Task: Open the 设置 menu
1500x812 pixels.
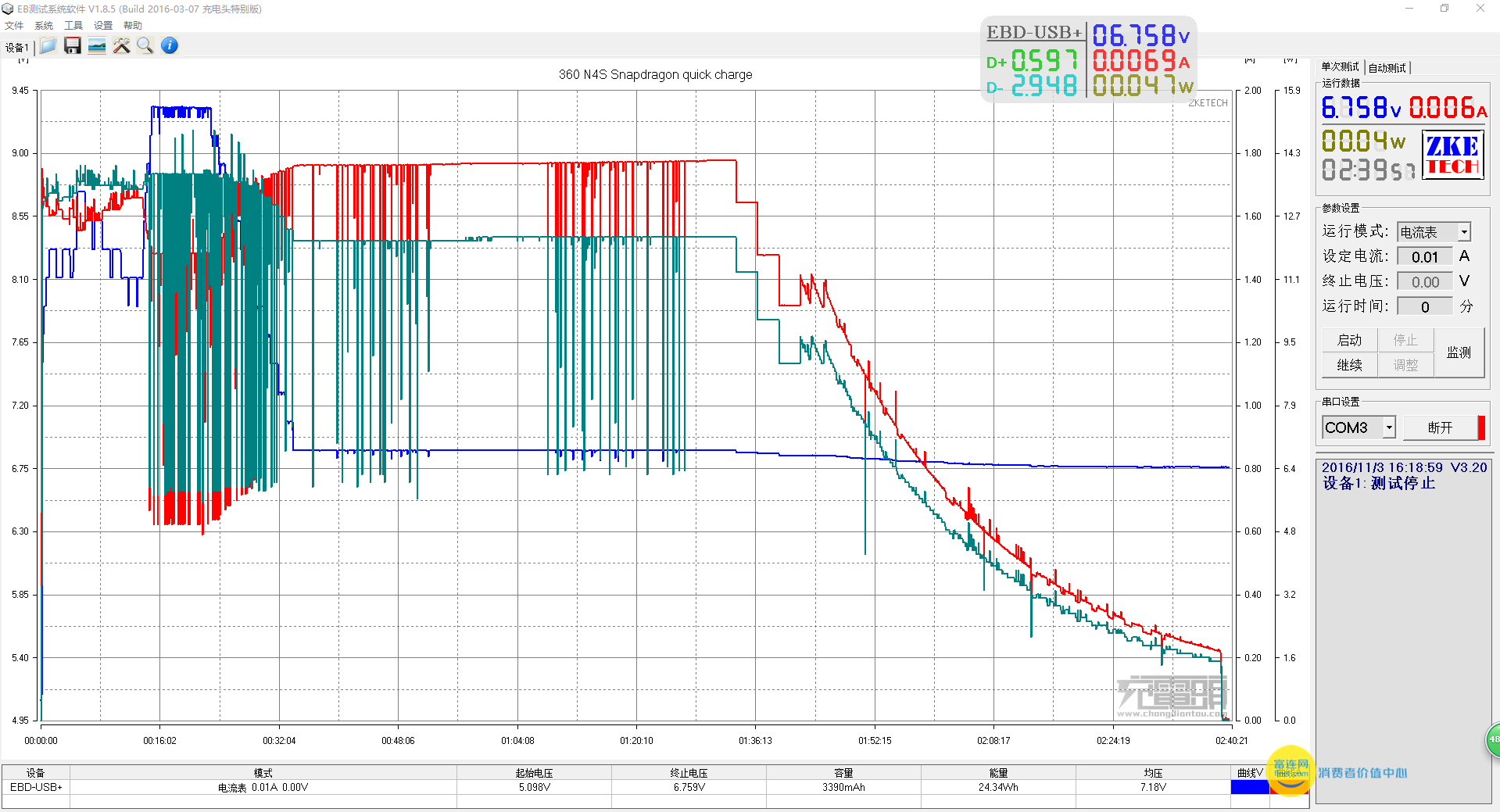Action: tap(103, 26)
